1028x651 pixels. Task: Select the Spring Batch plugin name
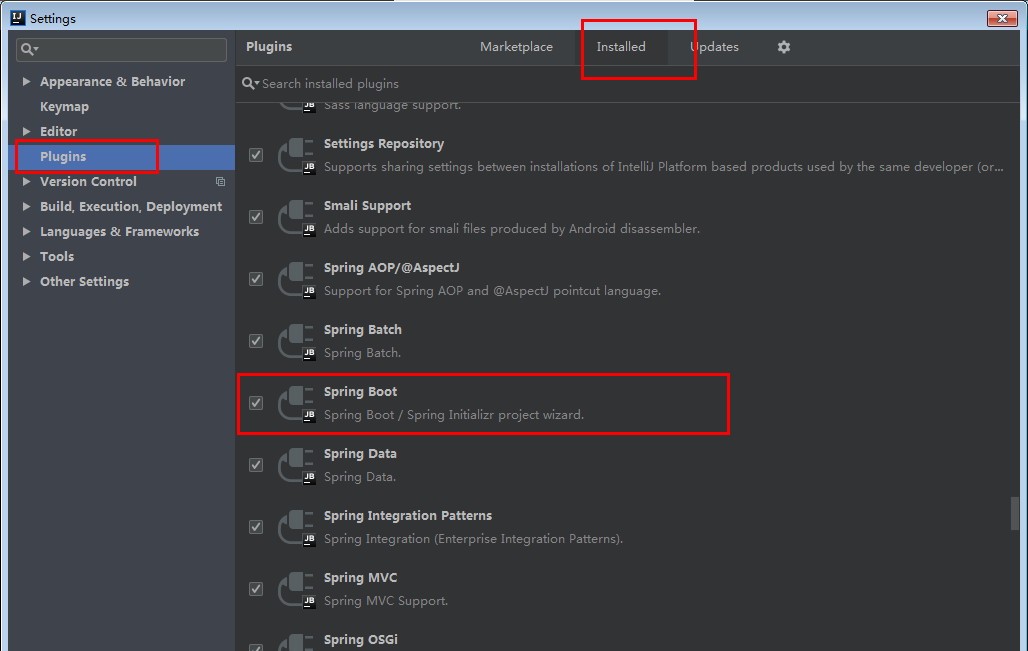click(363, 330)
